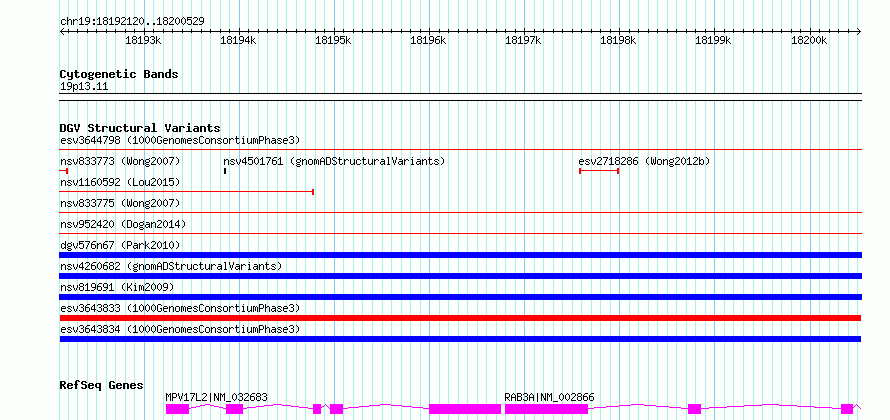This screenshot has width=890, height=420.
Task: Click the nsv833775 thin red line
Action: (460, 212)
